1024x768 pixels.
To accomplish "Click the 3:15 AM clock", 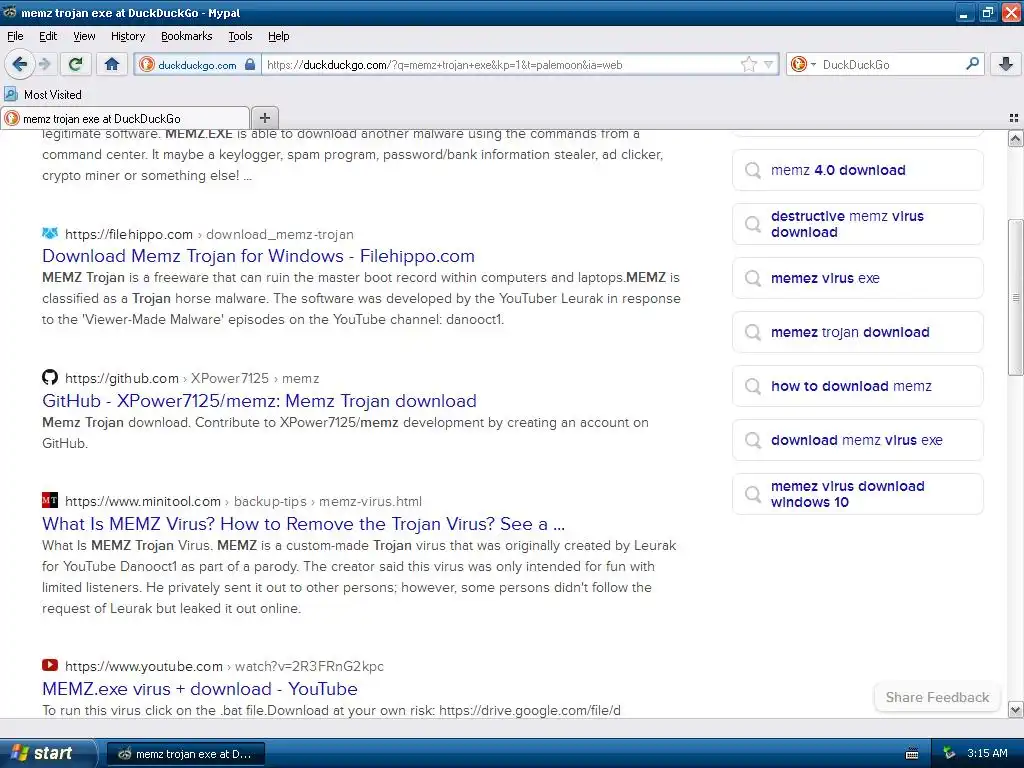I will pyautogui.click(x=987, y=754).
